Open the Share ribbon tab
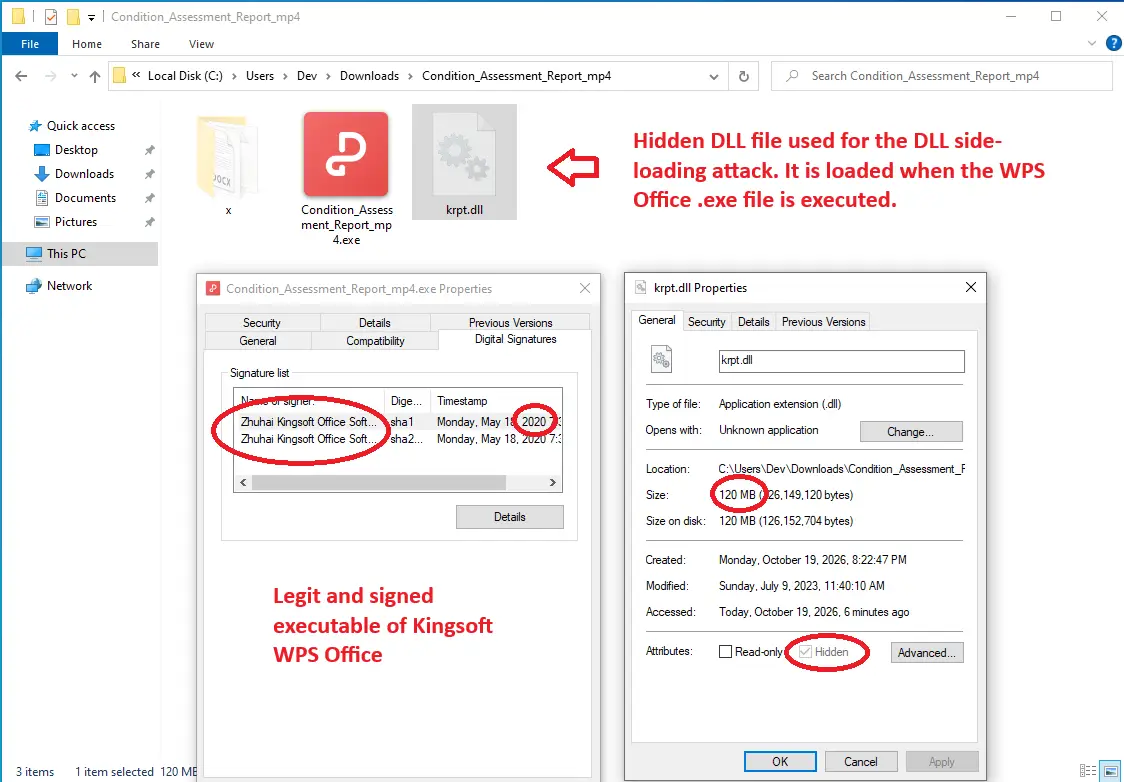The height and width of the screenshot is (782, 1124). pos(146,44)
